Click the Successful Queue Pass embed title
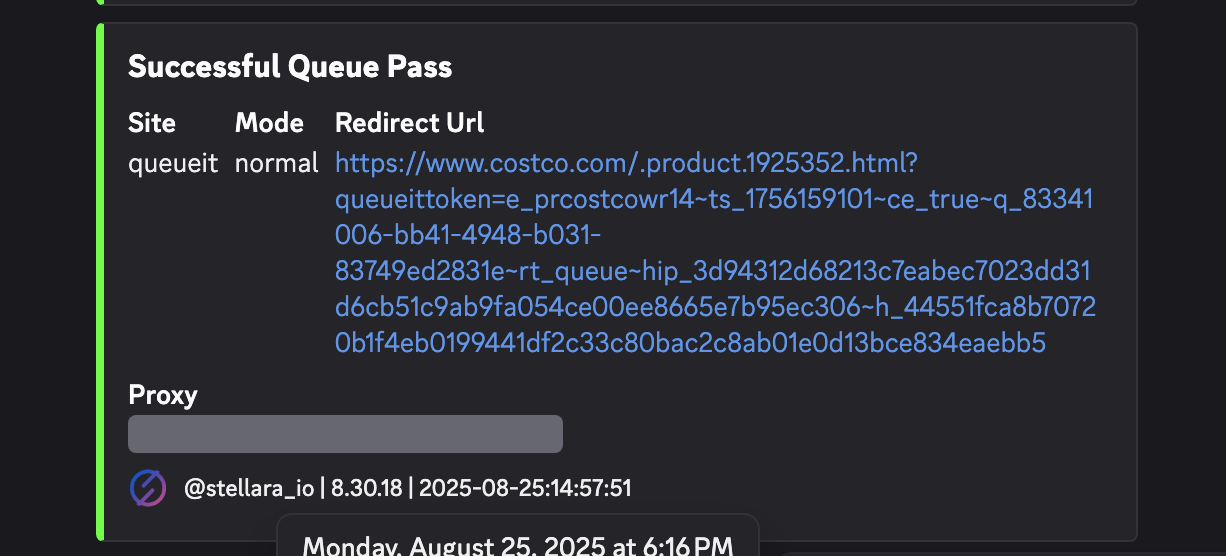 (290, 67)
